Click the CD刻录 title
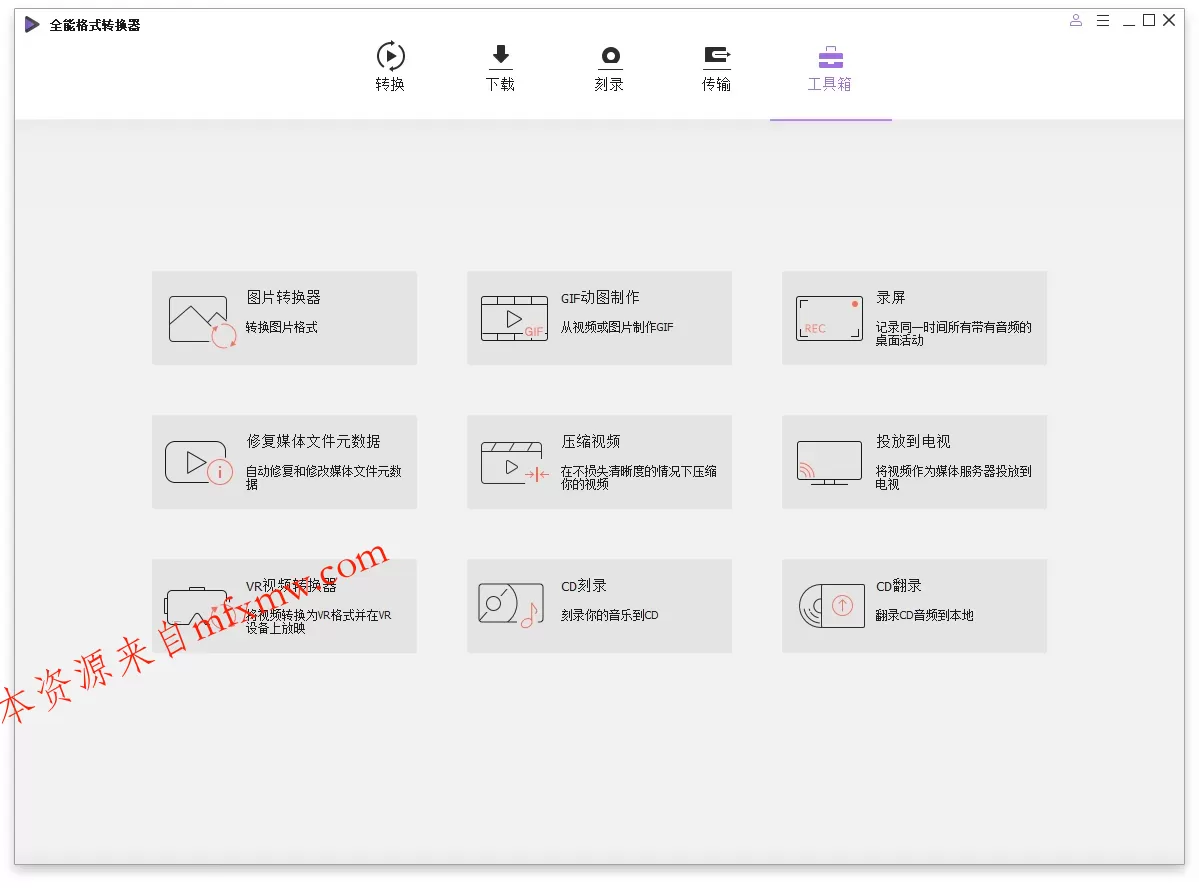The image size is (1199, 888). coord(583,586)
